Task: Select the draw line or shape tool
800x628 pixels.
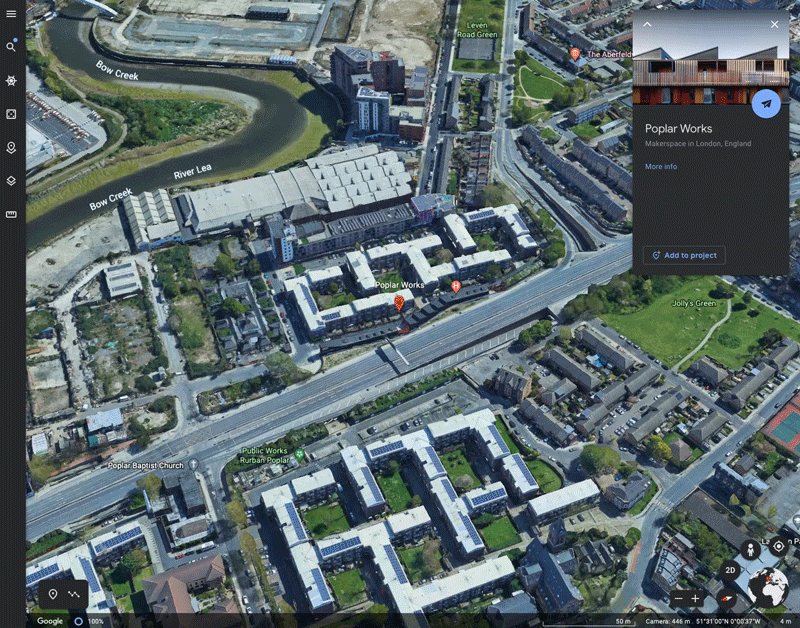Action: [74, 594]
